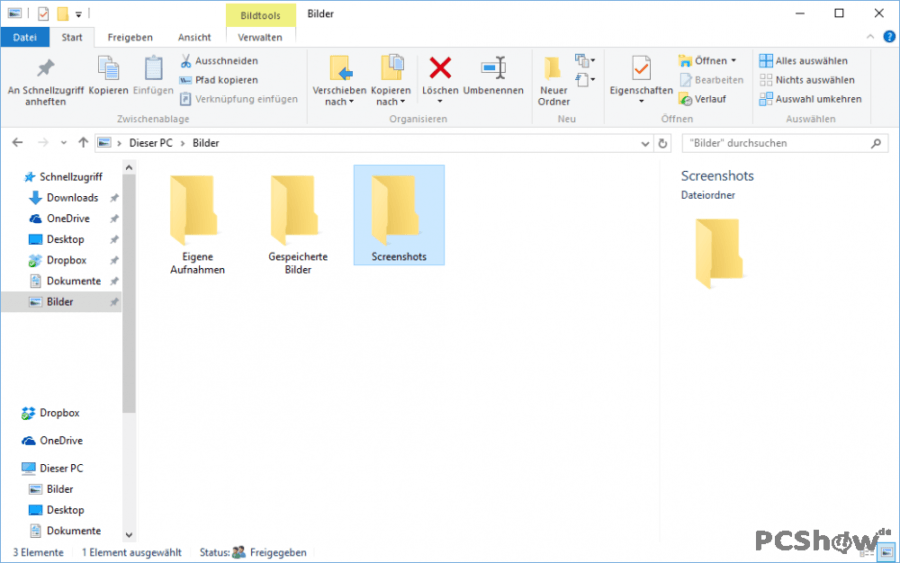Switch to the Freigeben tab
The image size is (900, 563).
click(130, 37)
